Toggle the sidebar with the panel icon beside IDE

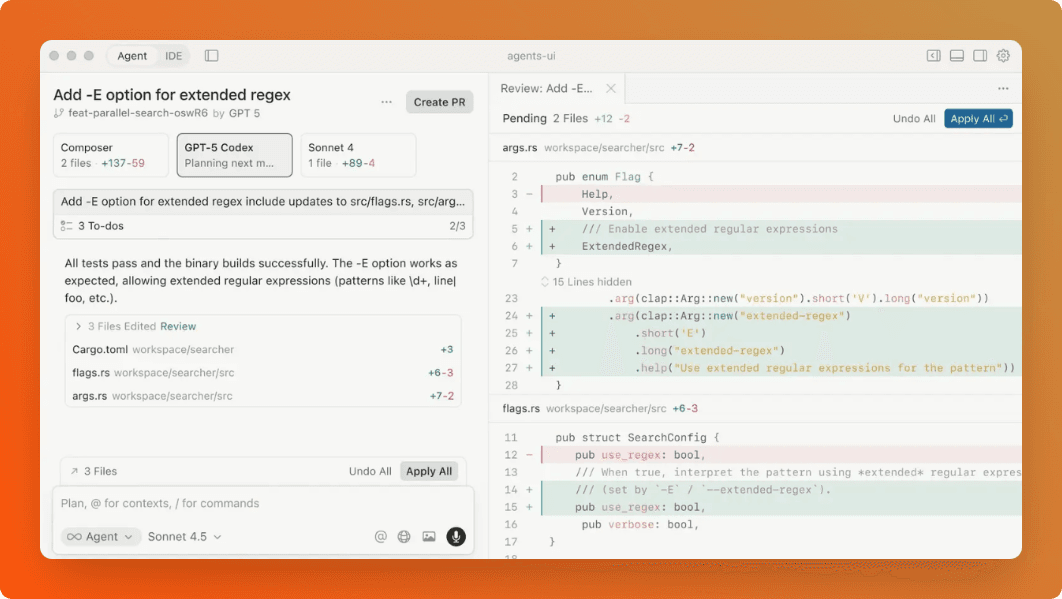click(x=211, y=56)
